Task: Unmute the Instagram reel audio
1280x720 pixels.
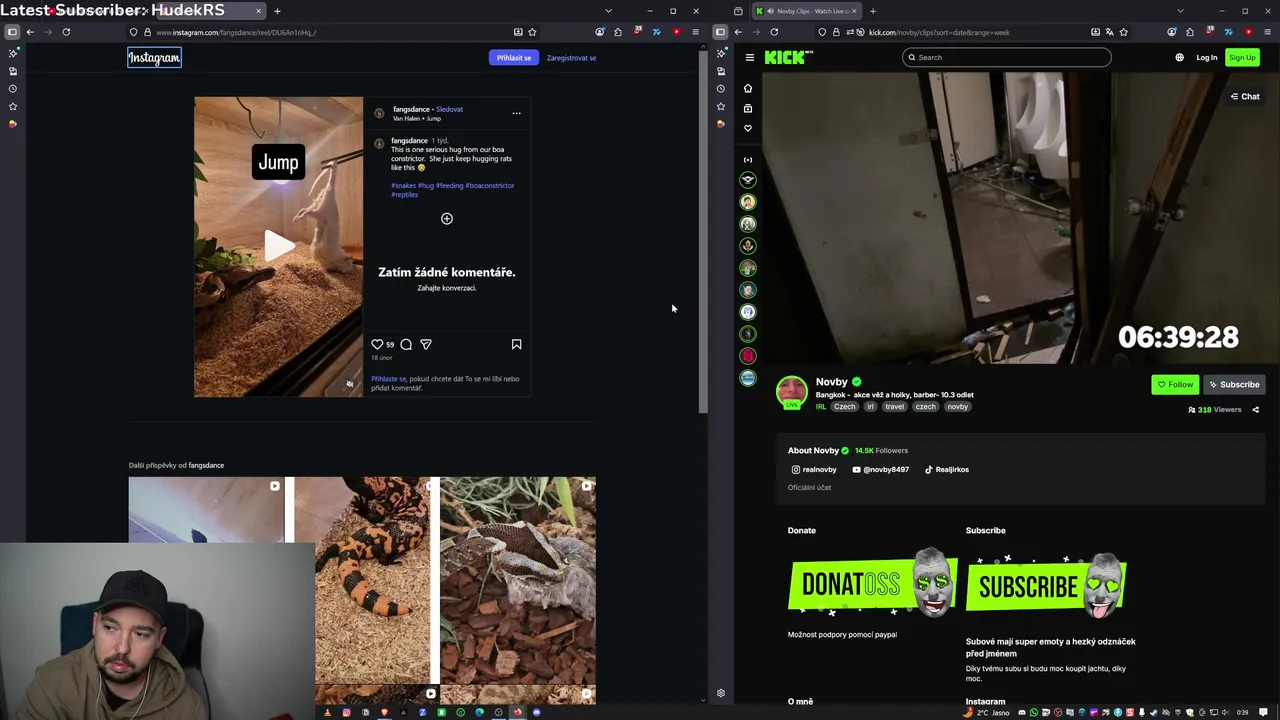Action: (349, 384)
